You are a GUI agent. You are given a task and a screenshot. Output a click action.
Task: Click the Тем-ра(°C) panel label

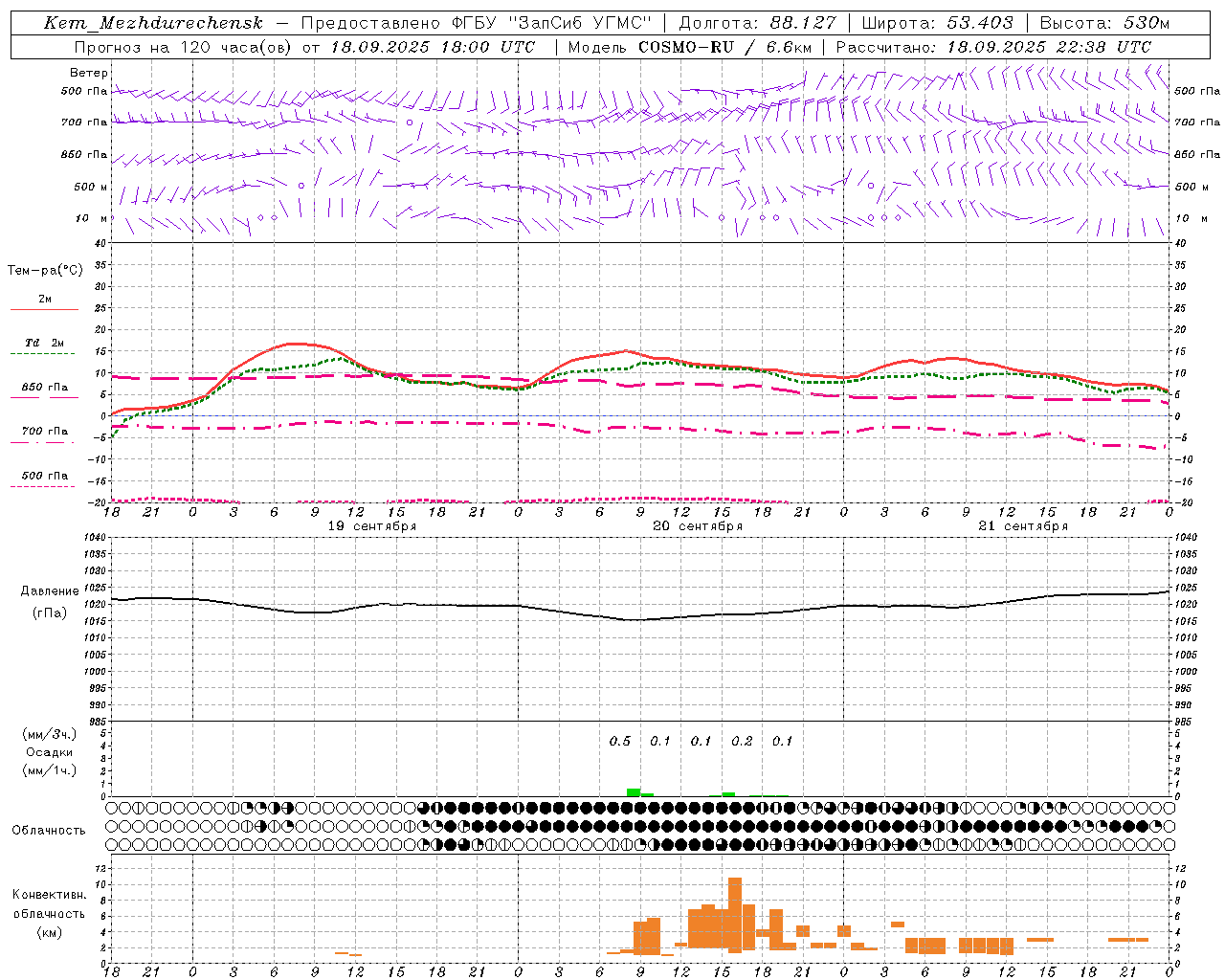(45, 271)
